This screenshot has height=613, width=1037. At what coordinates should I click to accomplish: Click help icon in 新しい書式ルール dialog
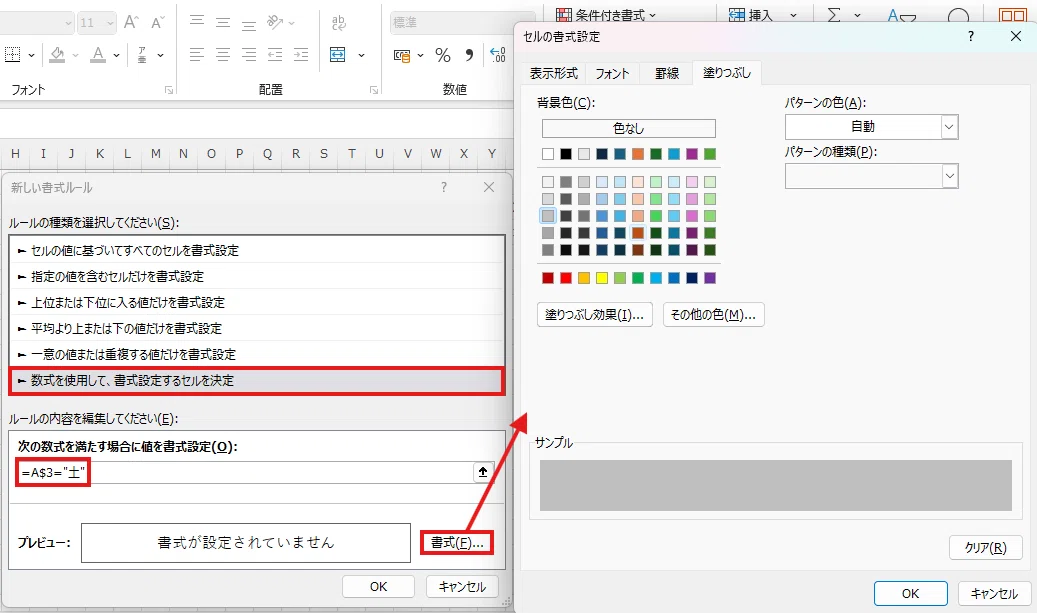tap(444, 187)
